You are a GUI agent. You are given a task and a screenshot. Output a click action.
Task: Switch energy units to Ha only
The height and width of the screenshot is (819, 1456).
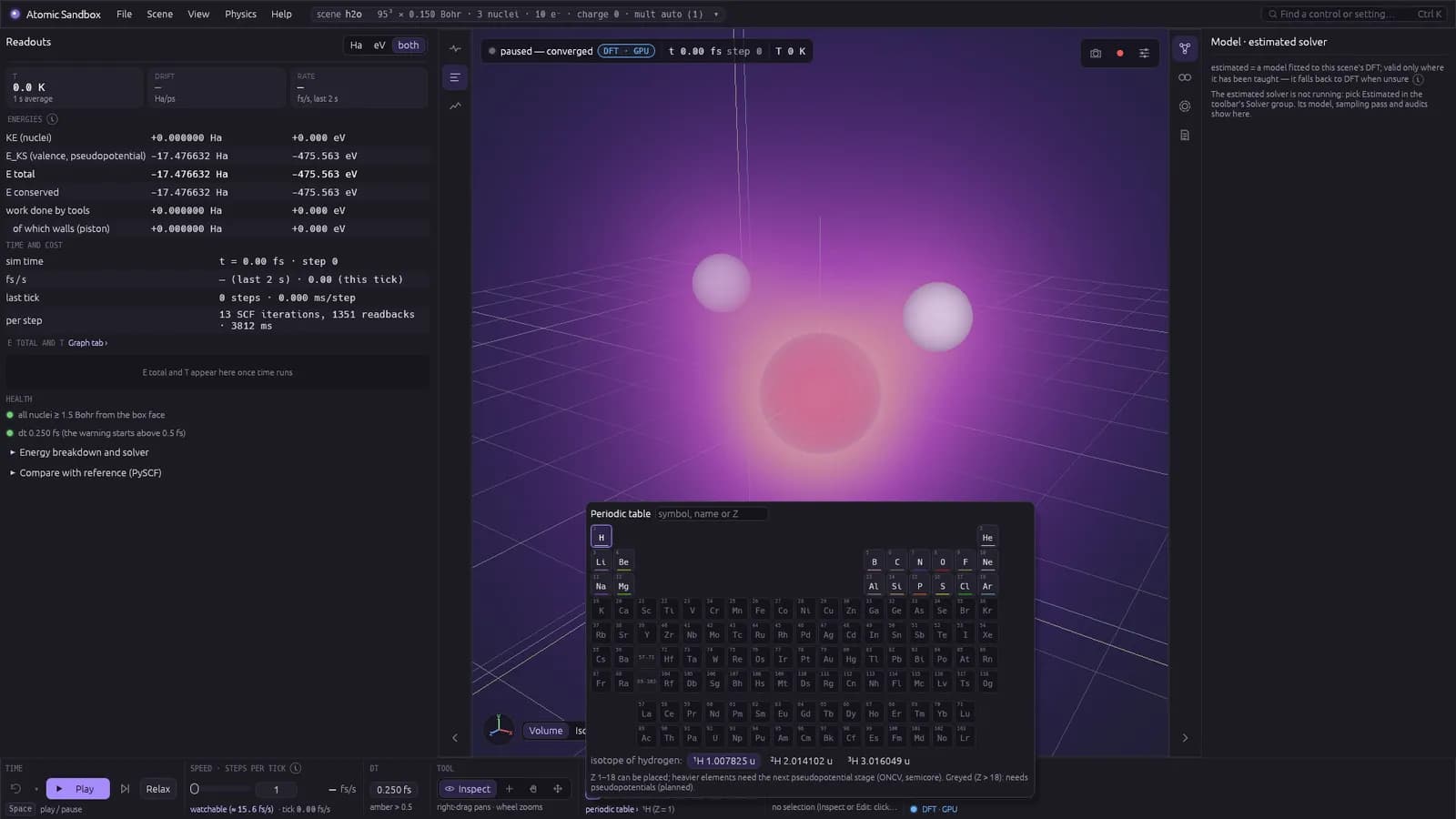[356, 45]
